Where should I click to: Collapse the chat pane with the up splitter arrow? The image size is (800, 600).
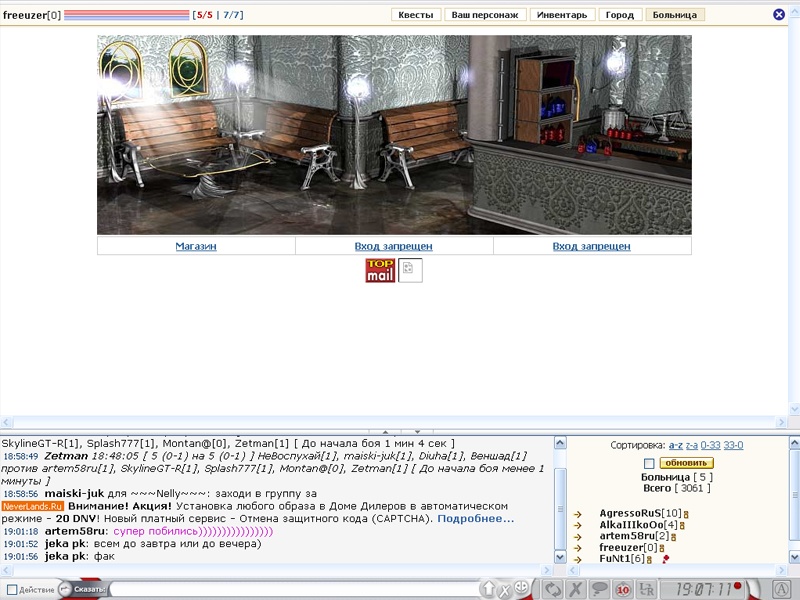pyautogui.click(x=385, y=432)
